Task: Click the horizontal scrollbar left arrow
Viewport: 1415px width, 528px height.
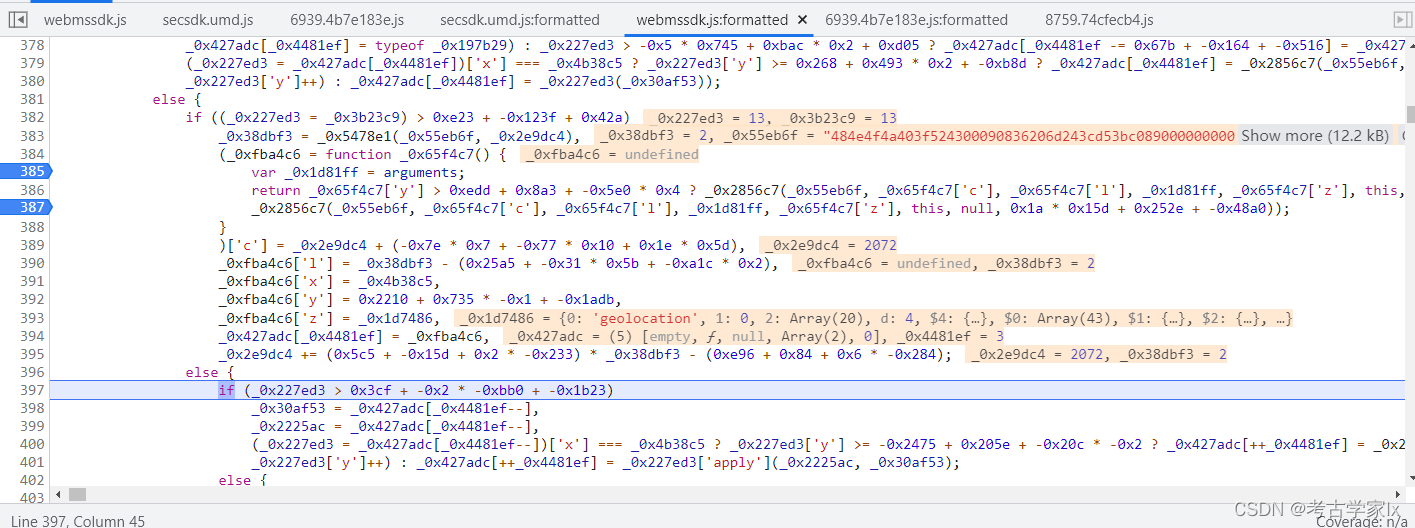Action: pyautogui.click(x=56, y=494)
